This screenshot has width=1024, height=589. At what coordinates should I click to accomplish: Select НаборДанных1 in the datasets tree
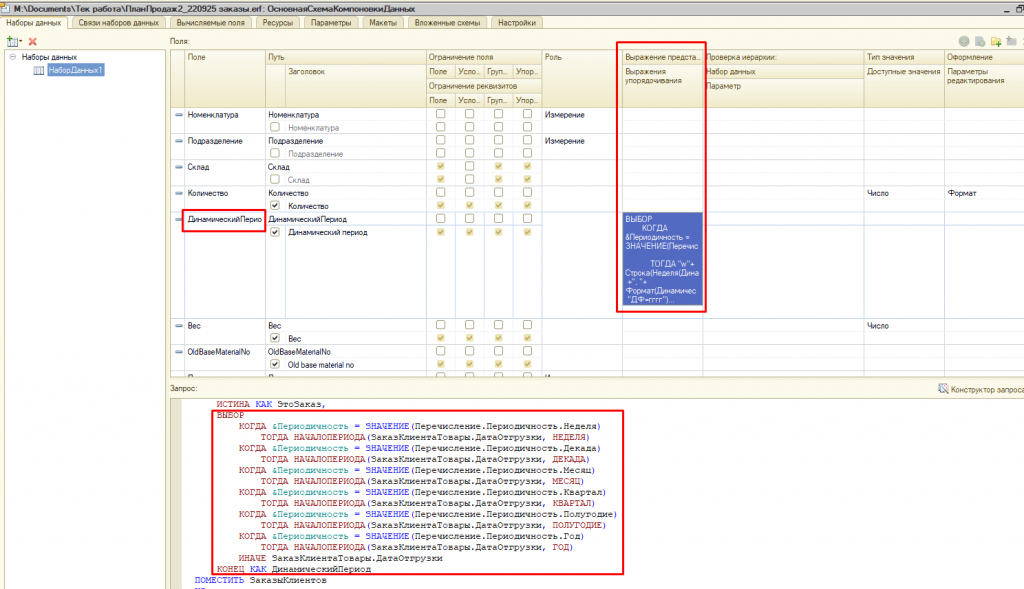pyautogui.click(x=76, y=70)
